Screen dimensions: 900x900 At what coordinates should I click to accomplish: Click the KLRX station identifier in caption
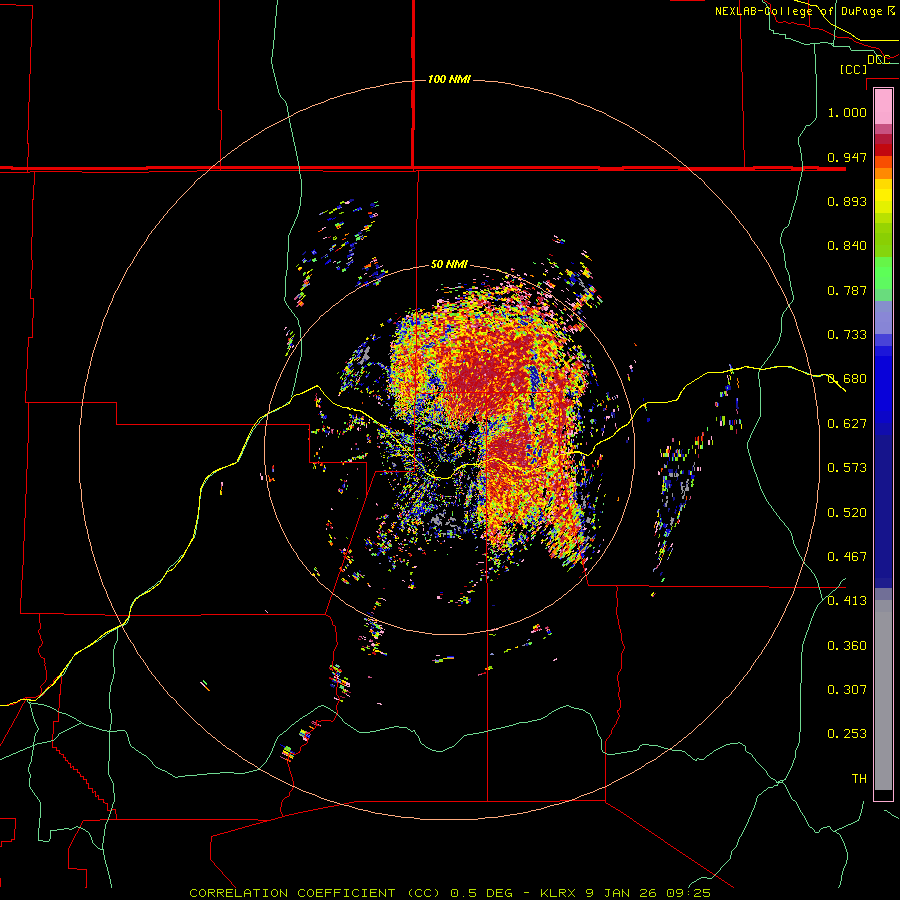560,893
